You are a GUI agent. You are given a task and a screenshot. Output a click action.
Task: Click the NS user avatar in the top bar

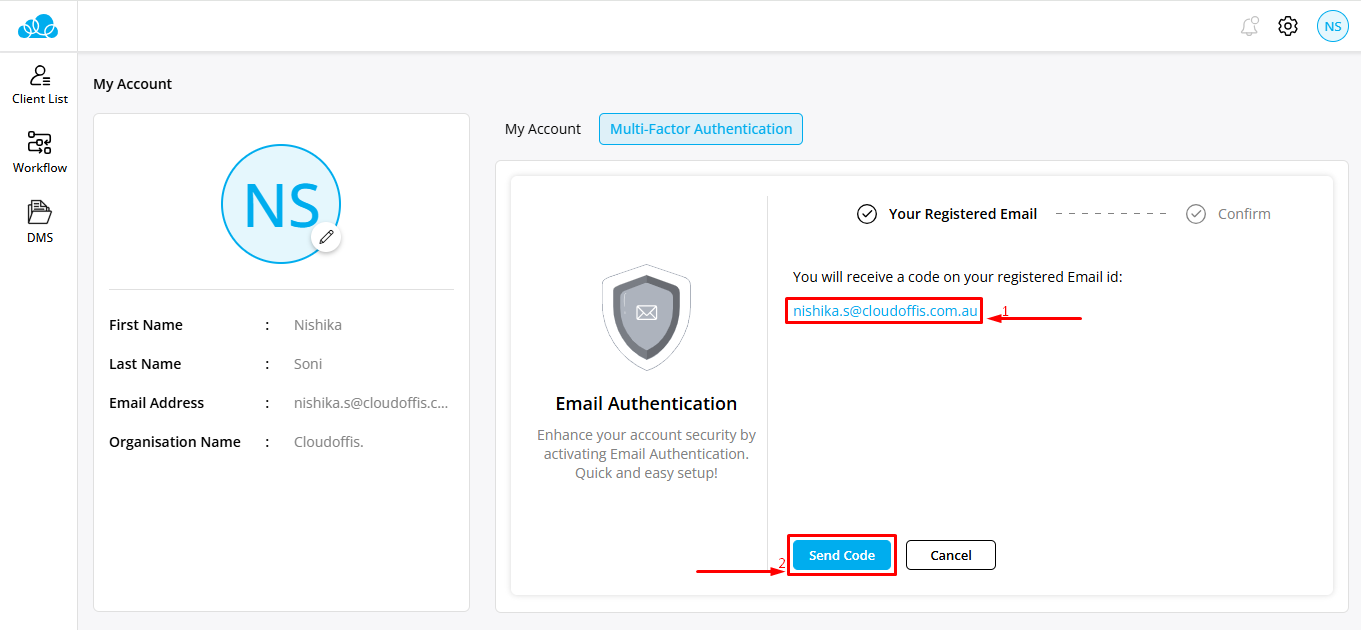click(1332, 27)
